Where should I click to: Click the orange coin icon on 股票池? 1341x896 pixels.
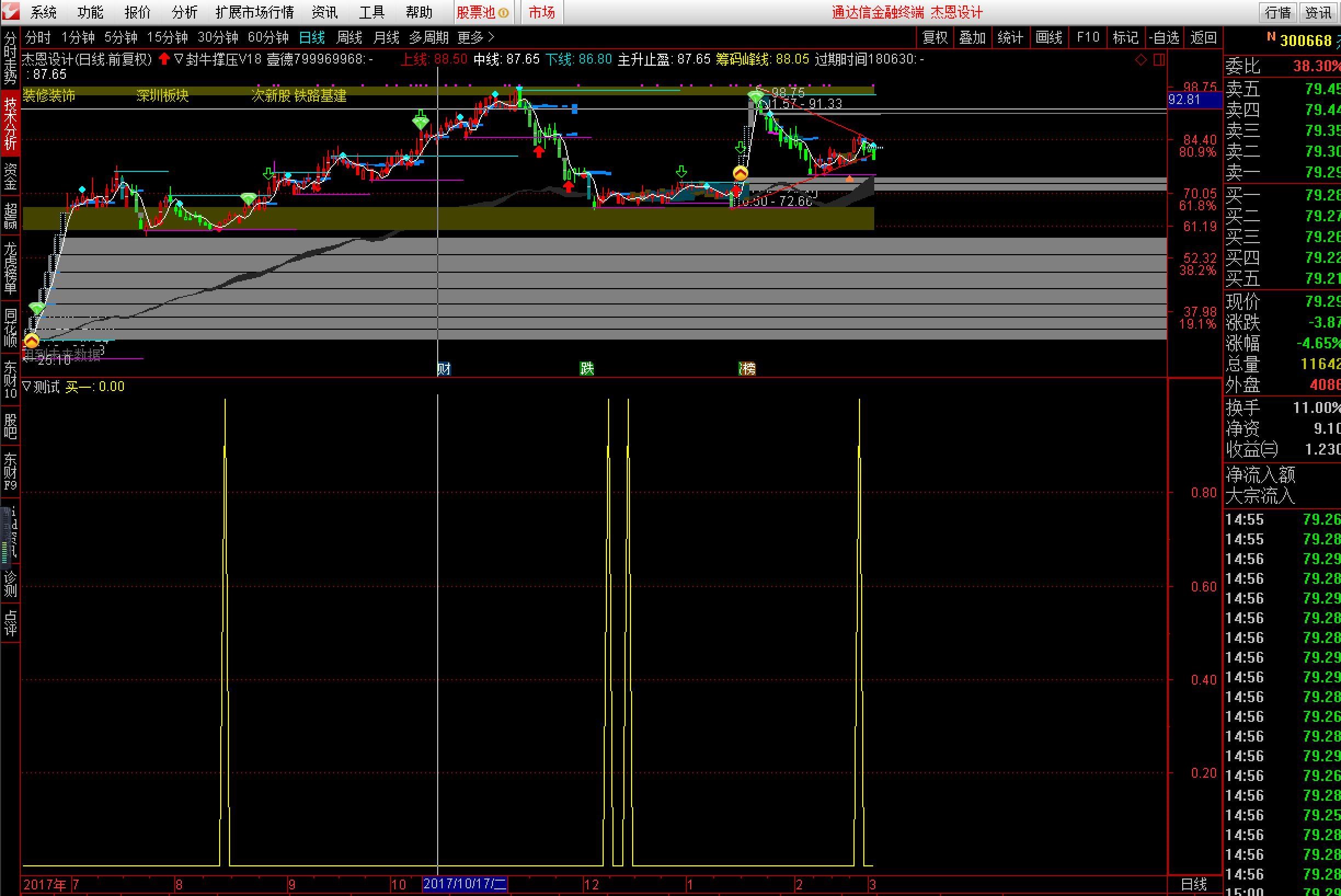pyautogui.click(x=503, y=13)
